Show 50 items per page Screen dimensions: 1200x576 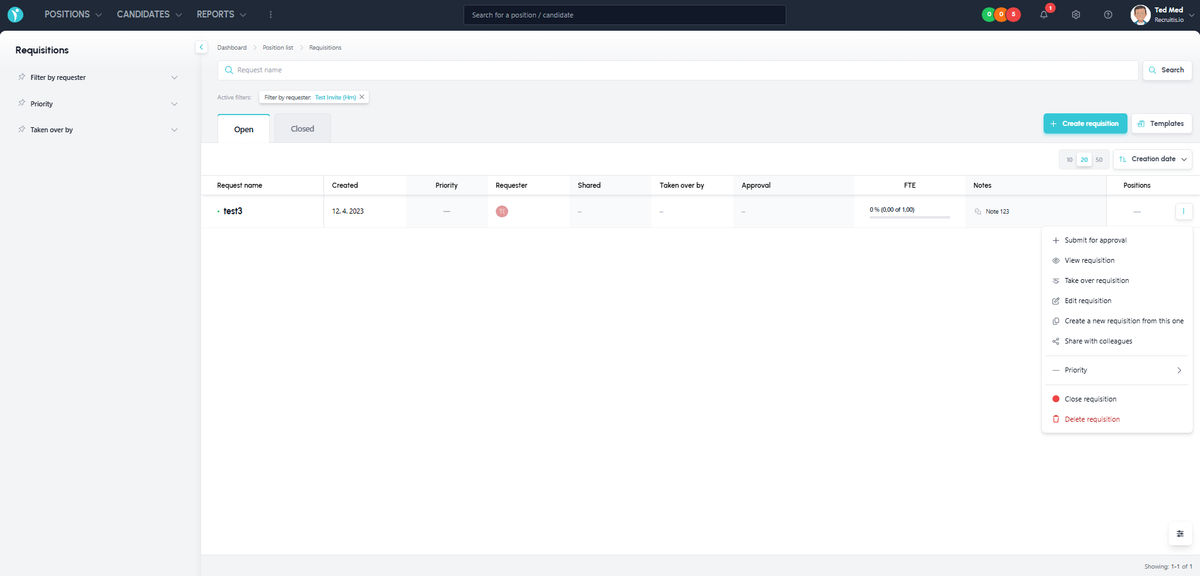pyautogui.click(x=1099, y=159)
